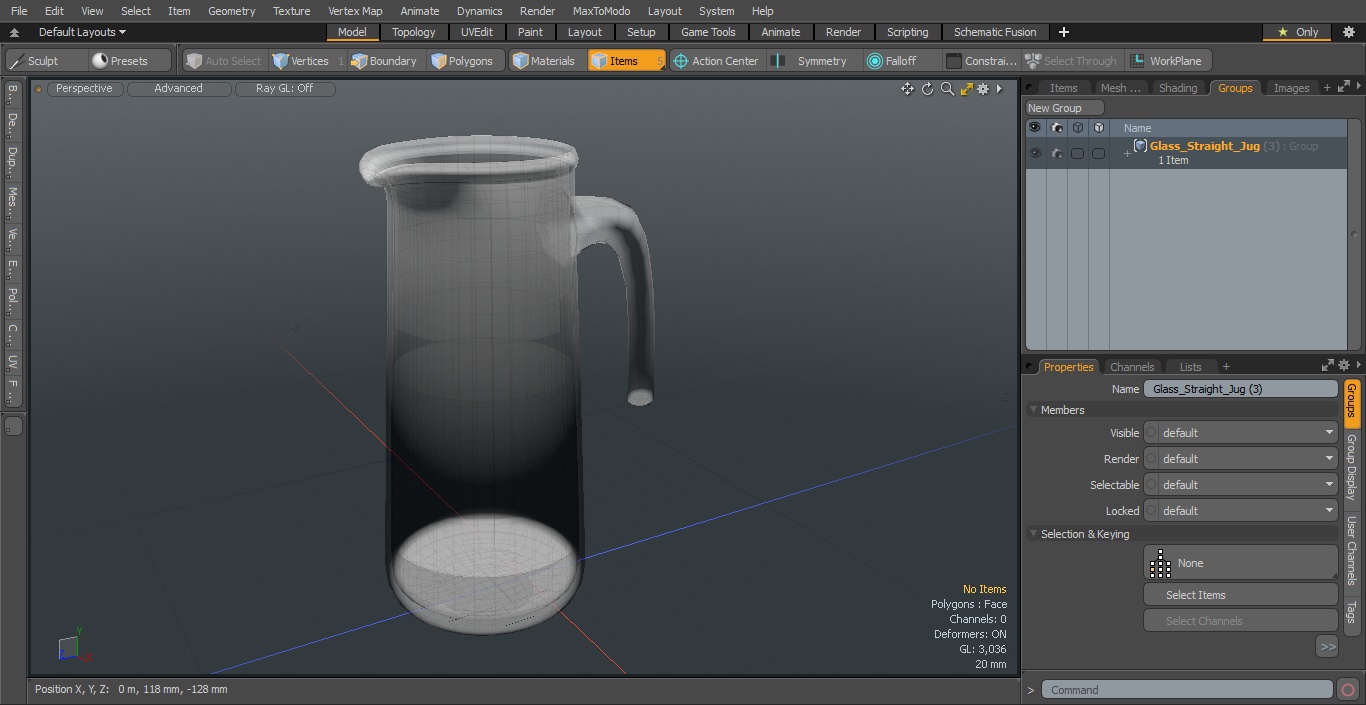The width and height of the screenshot is (1366, 705).
Task: Click the home arrow icon beside Default Layouts
Action: click(15, 32)
